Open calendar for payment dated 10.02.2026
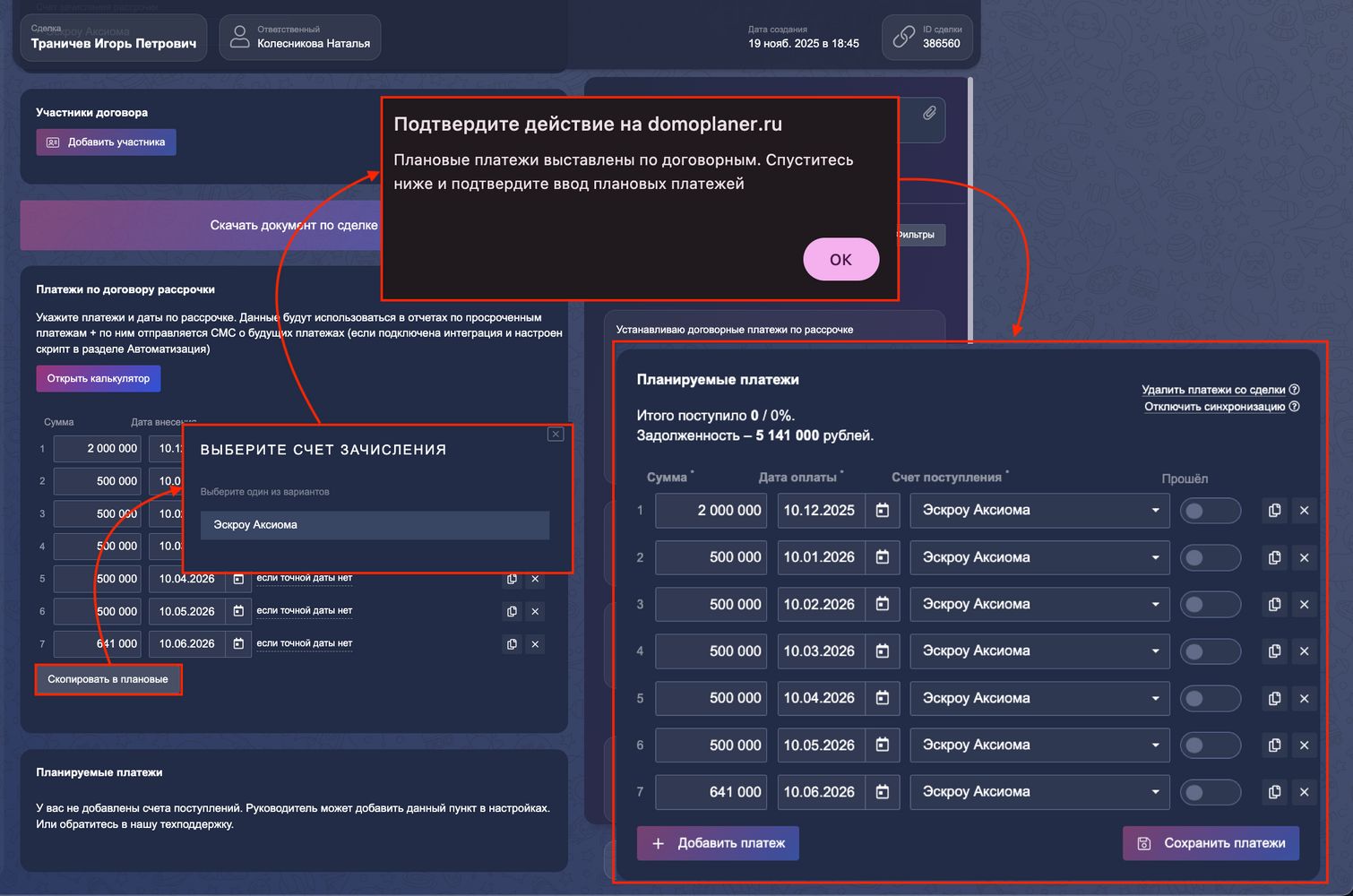The height and width of the screenshot is (896, 1353). pos(883,605)
